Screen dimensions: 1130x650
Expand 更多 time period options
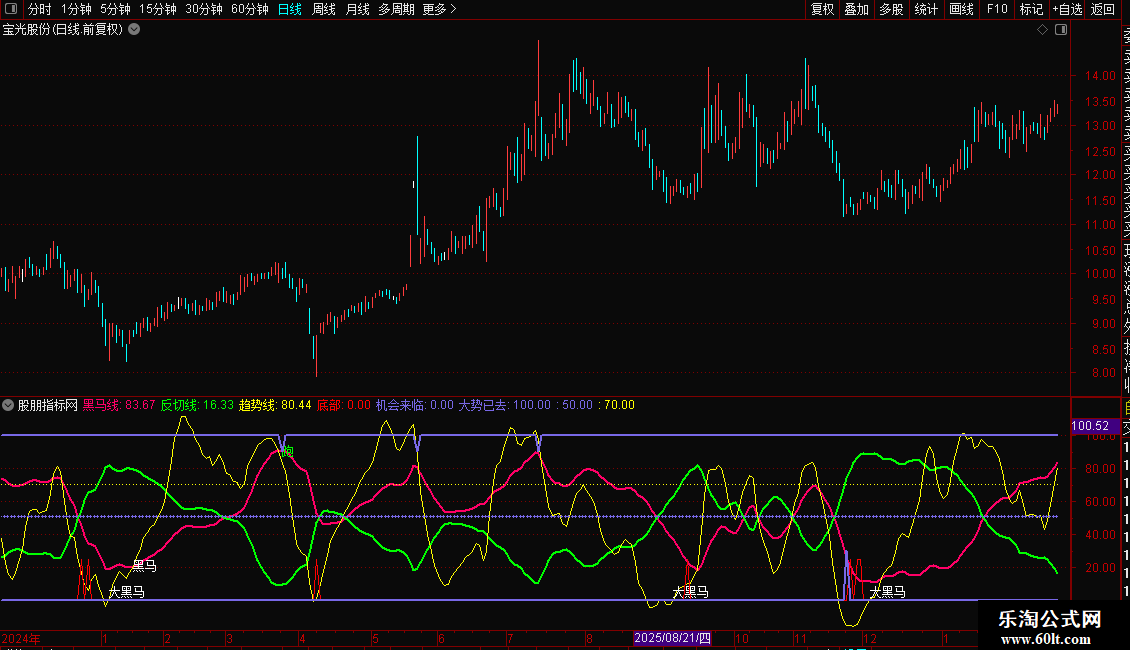pyautogui.click(x=439, y=10)
